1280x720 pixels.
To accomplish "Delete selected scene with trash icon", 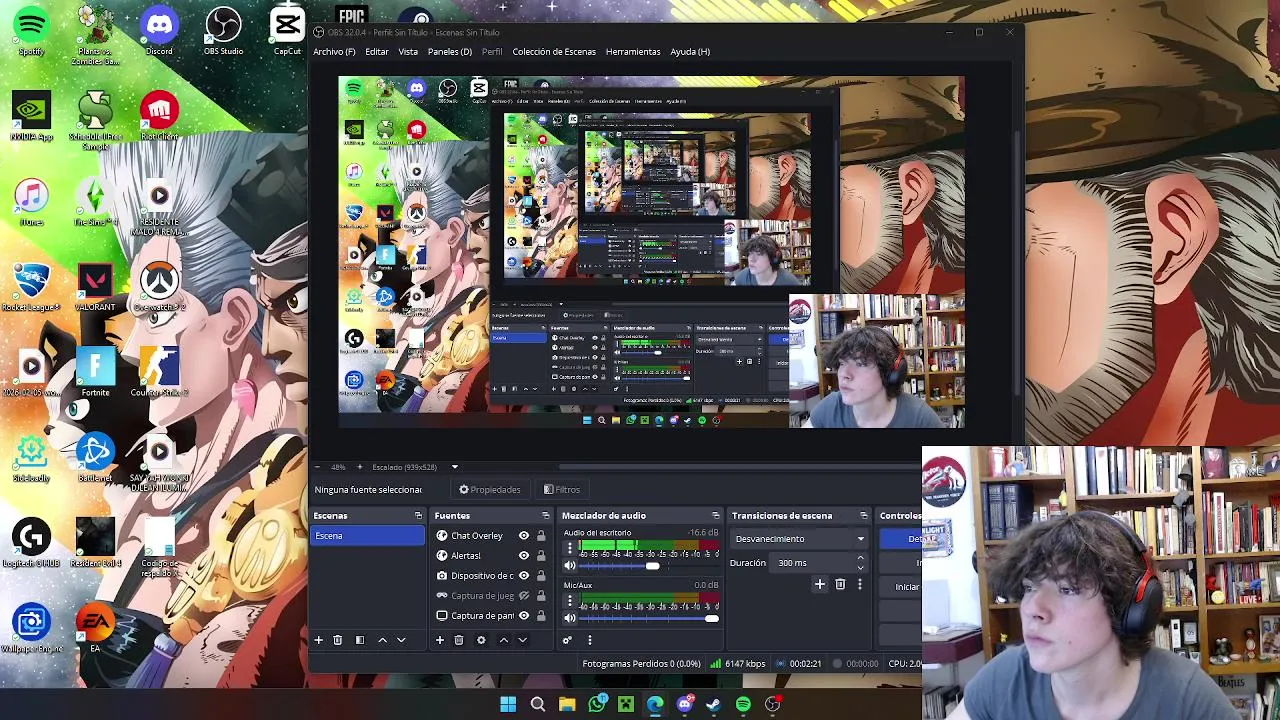I will 337,640.
